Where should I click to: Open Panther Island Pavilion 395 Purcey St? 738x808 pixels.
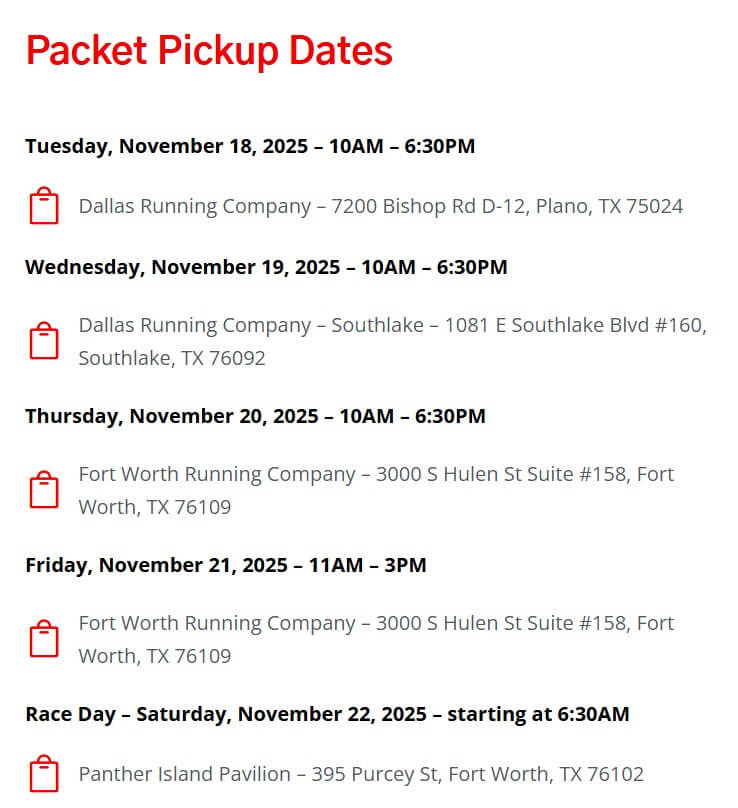point(361,774)
